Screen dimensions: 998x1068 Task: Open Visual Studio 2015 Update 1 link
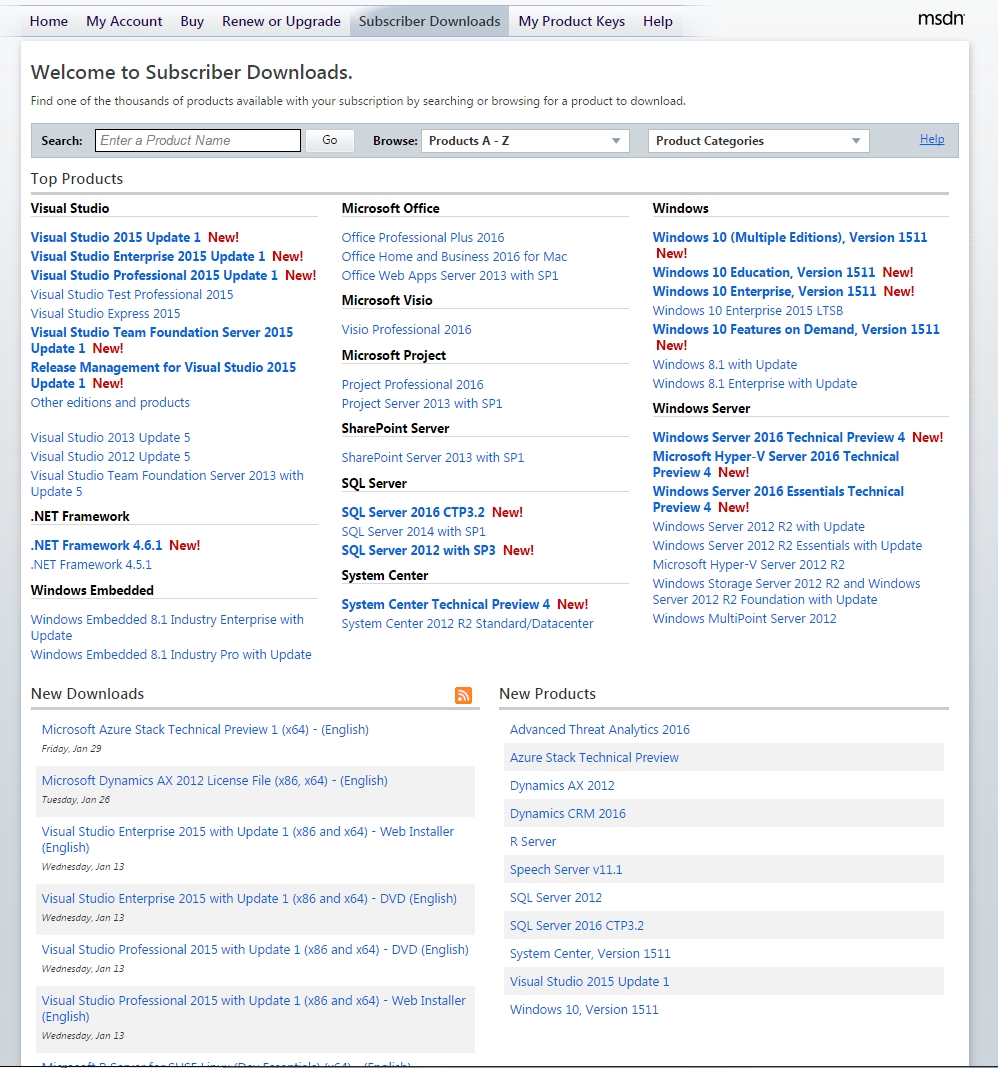point(115,238)
